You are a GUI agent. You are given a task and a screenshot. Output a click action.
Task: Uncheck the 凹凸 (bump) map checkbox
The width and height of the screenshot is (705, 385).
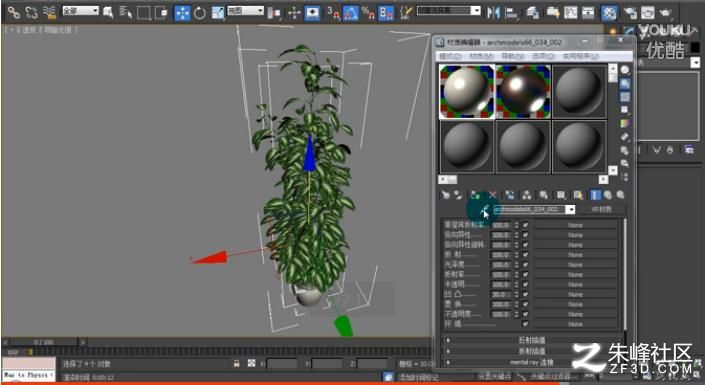point(525,294)
